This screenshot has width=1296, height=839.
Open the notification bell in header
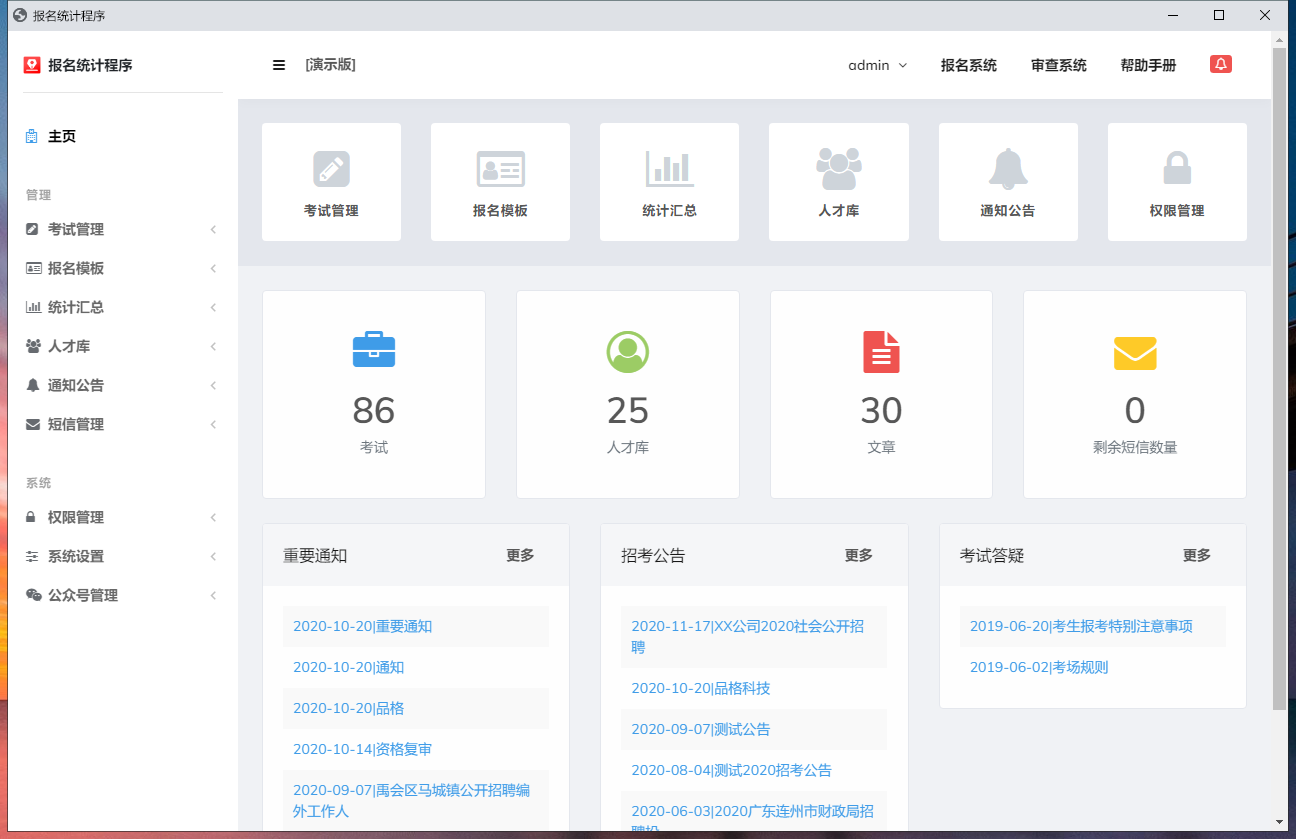tap(1220, 64)
